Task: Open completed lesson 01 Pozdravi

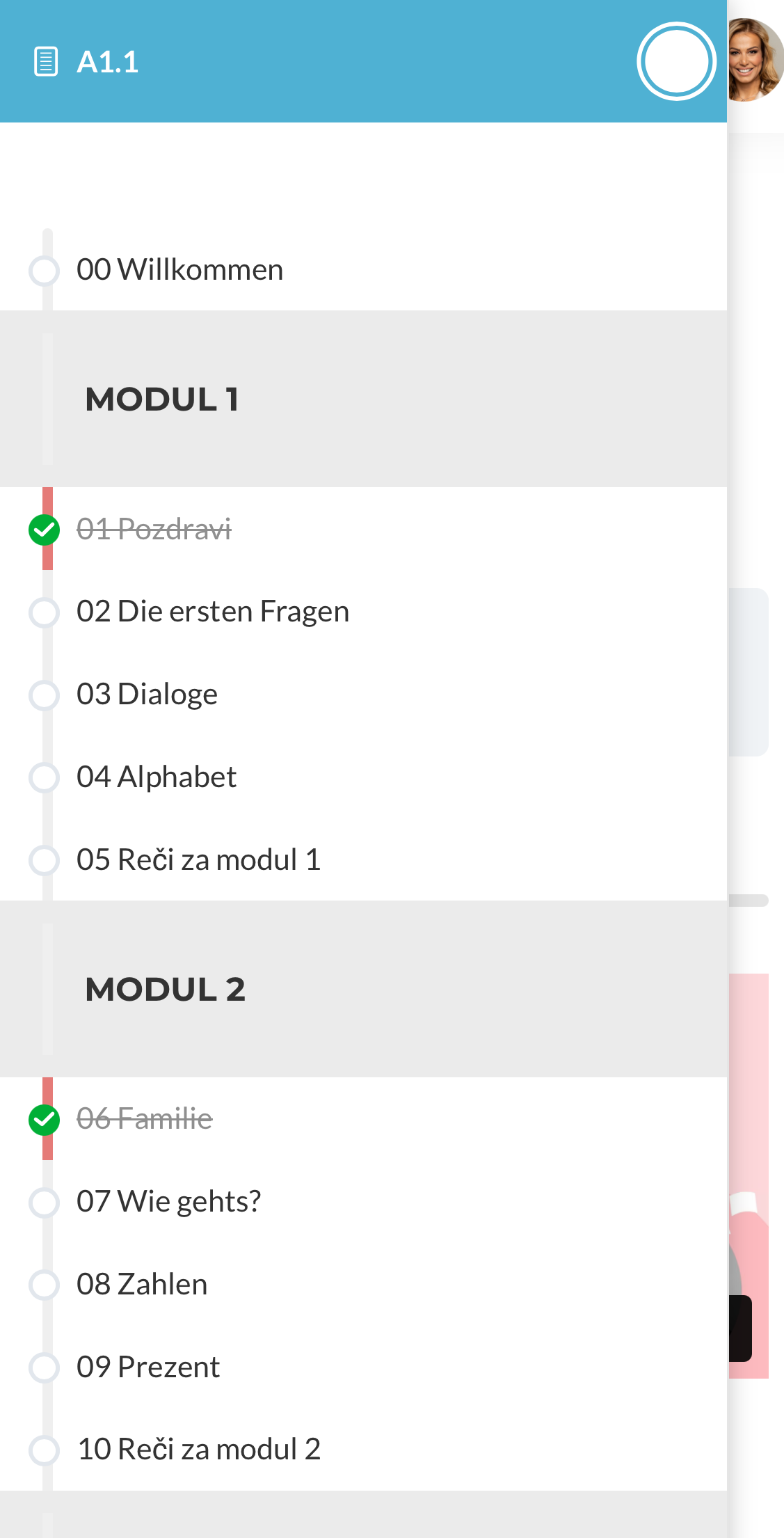Action: click(x=154, y=530)
